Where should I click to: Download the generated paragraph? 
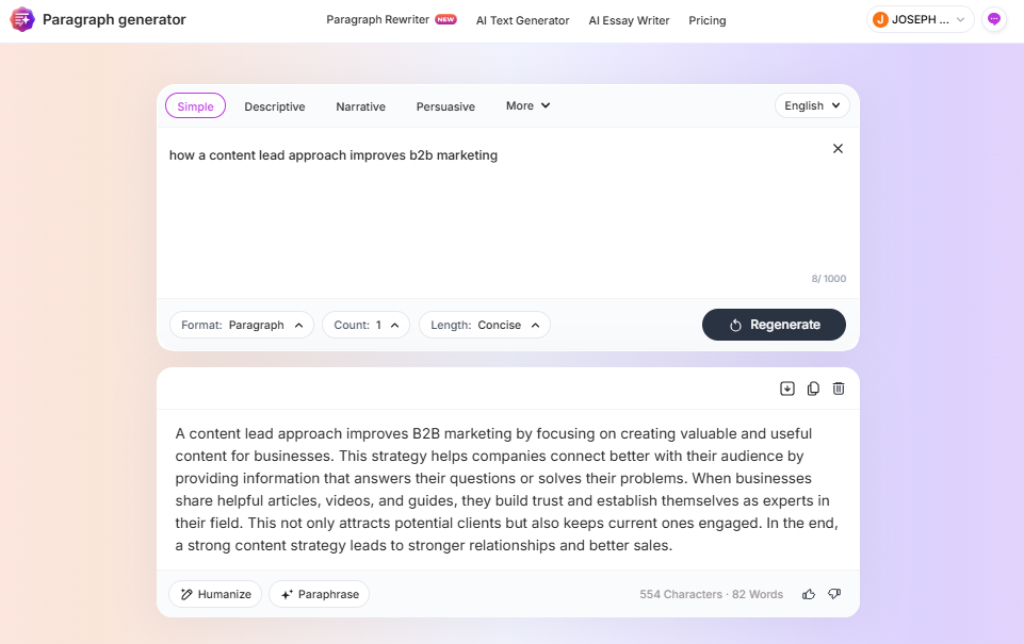tap(787, 389)
